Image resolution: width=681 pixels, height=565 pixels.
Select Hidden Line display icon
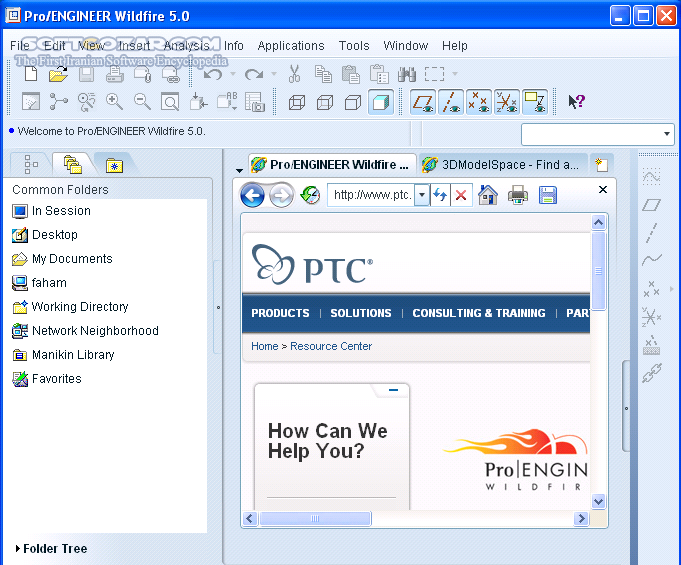click(x=325, y=102)
